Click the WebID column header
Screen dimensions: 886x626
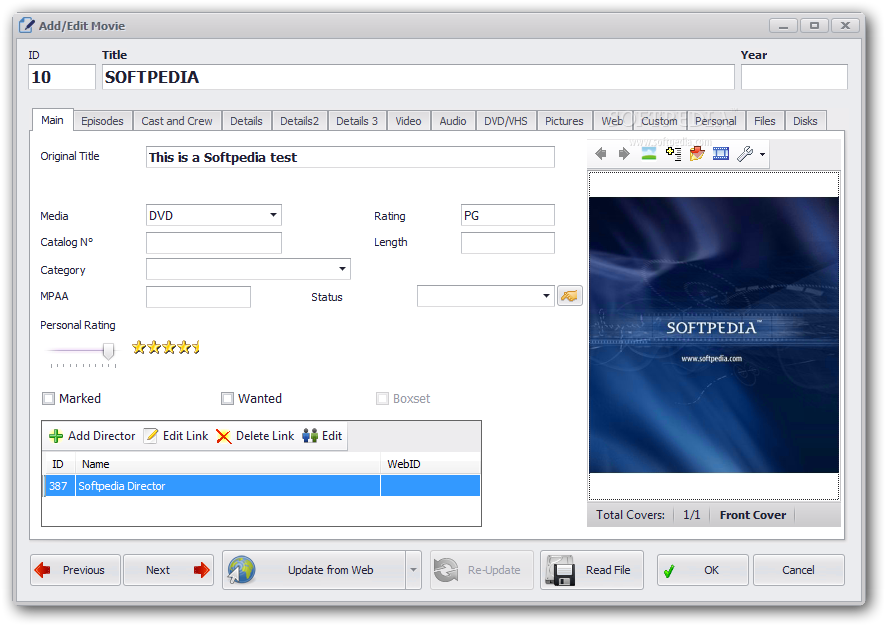point(431,464)
